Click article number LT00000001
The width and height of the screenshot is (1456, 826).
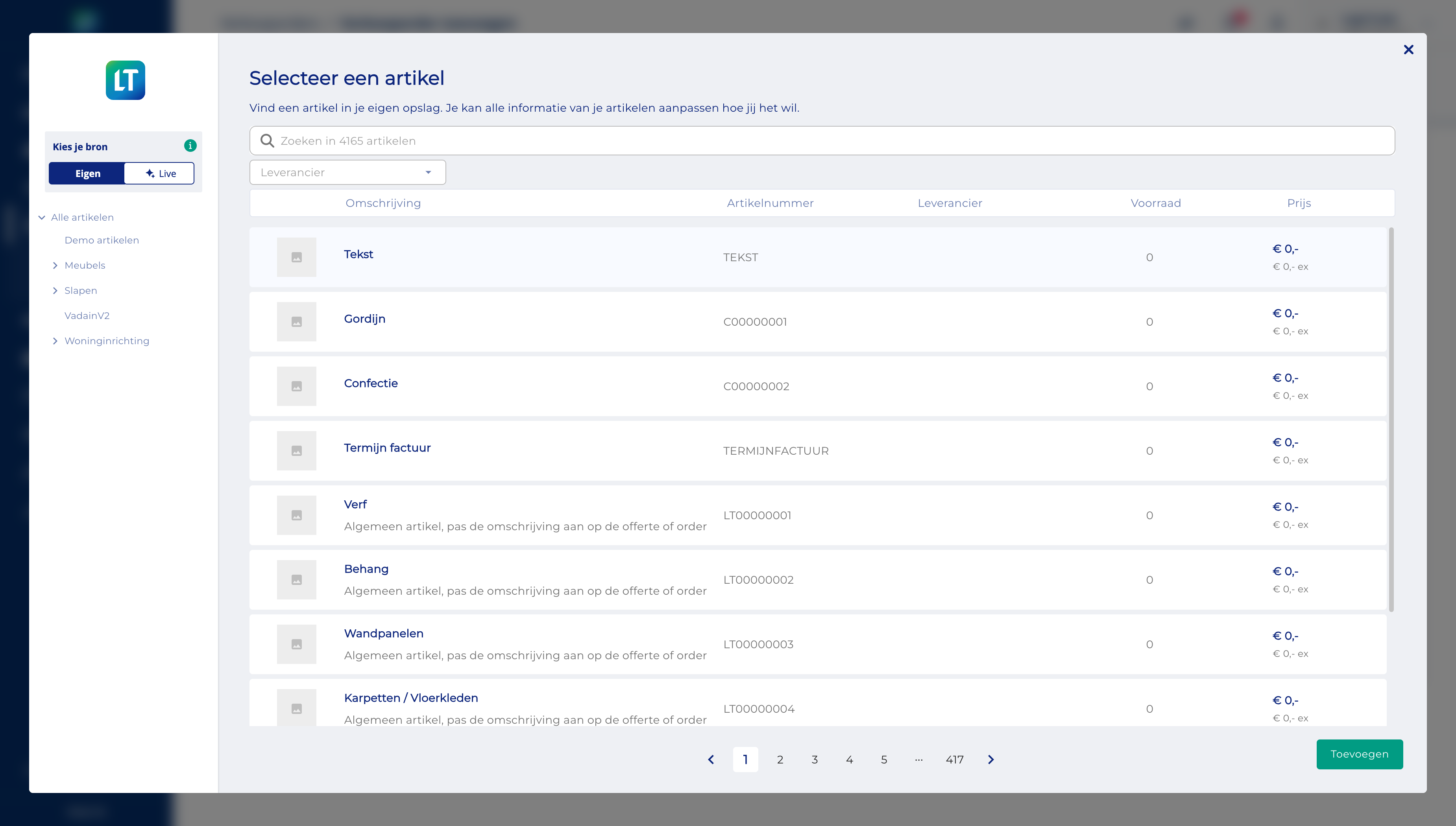tap(757, 515)
